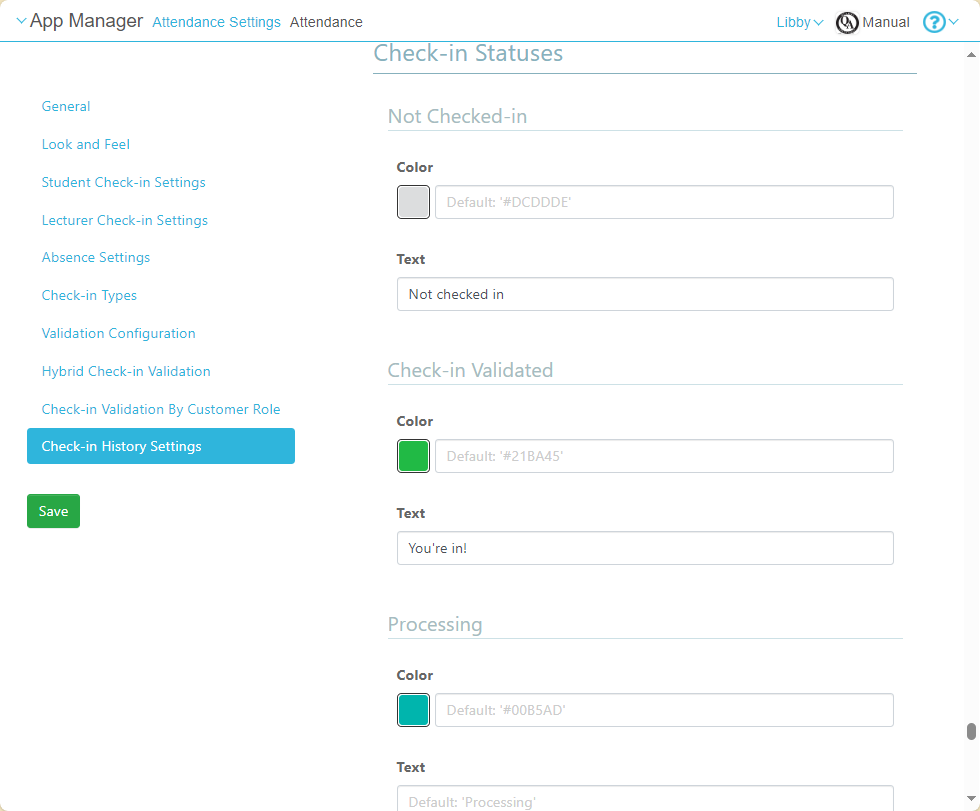This screenshot has height=811, width=980.
Task: Click the Not Checked-in section heading
Action: [458, 116]
